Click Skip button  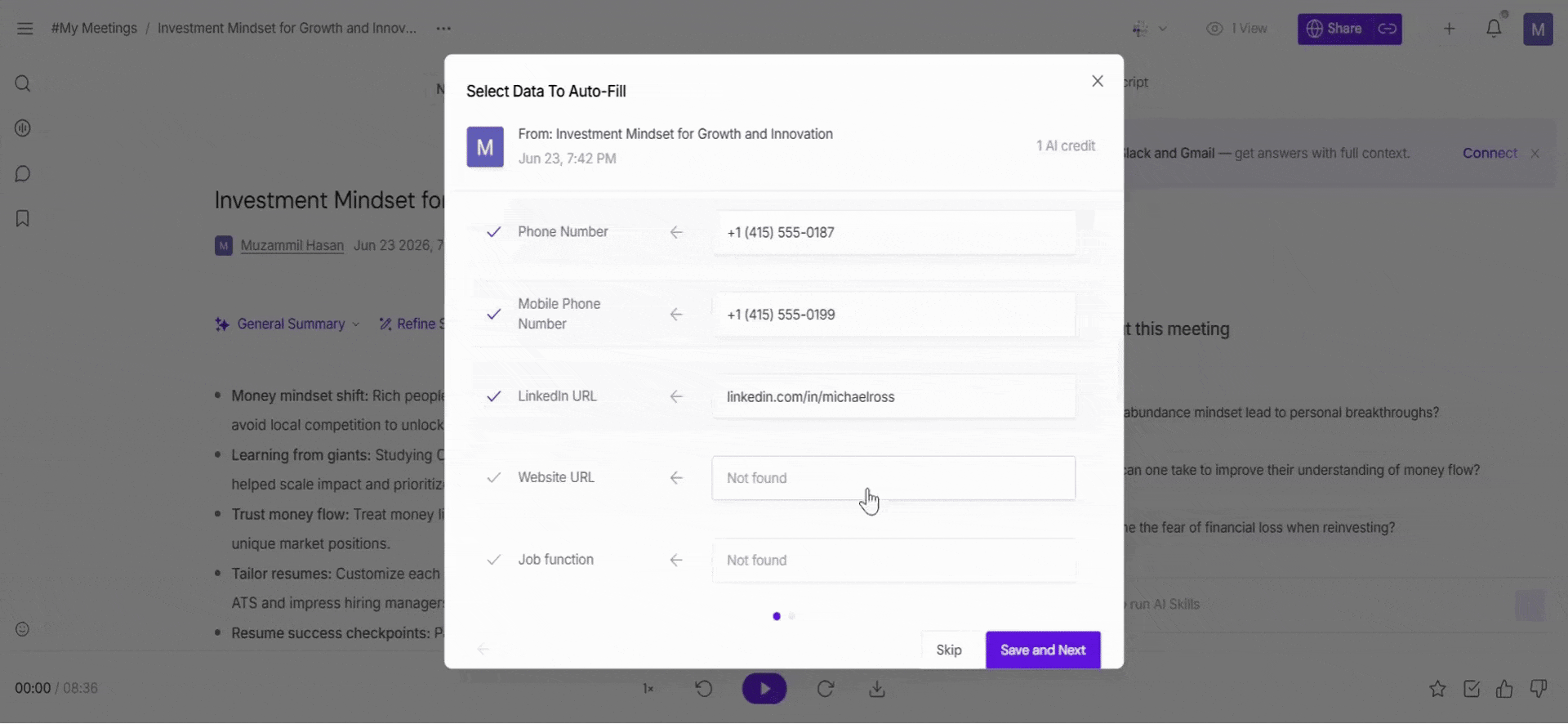pyautogui.click(x=949, y=650)
